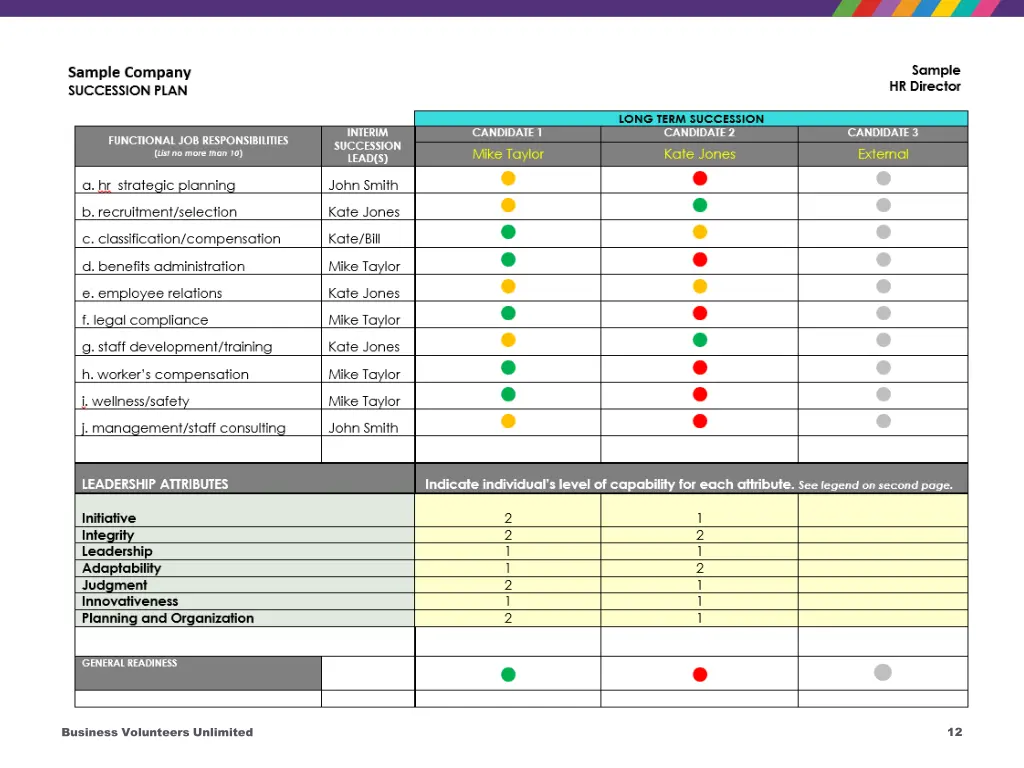This screenshot has height=768, width=1024.
Task: Select the 'External' candidate name header
Action: click(883, 154)
